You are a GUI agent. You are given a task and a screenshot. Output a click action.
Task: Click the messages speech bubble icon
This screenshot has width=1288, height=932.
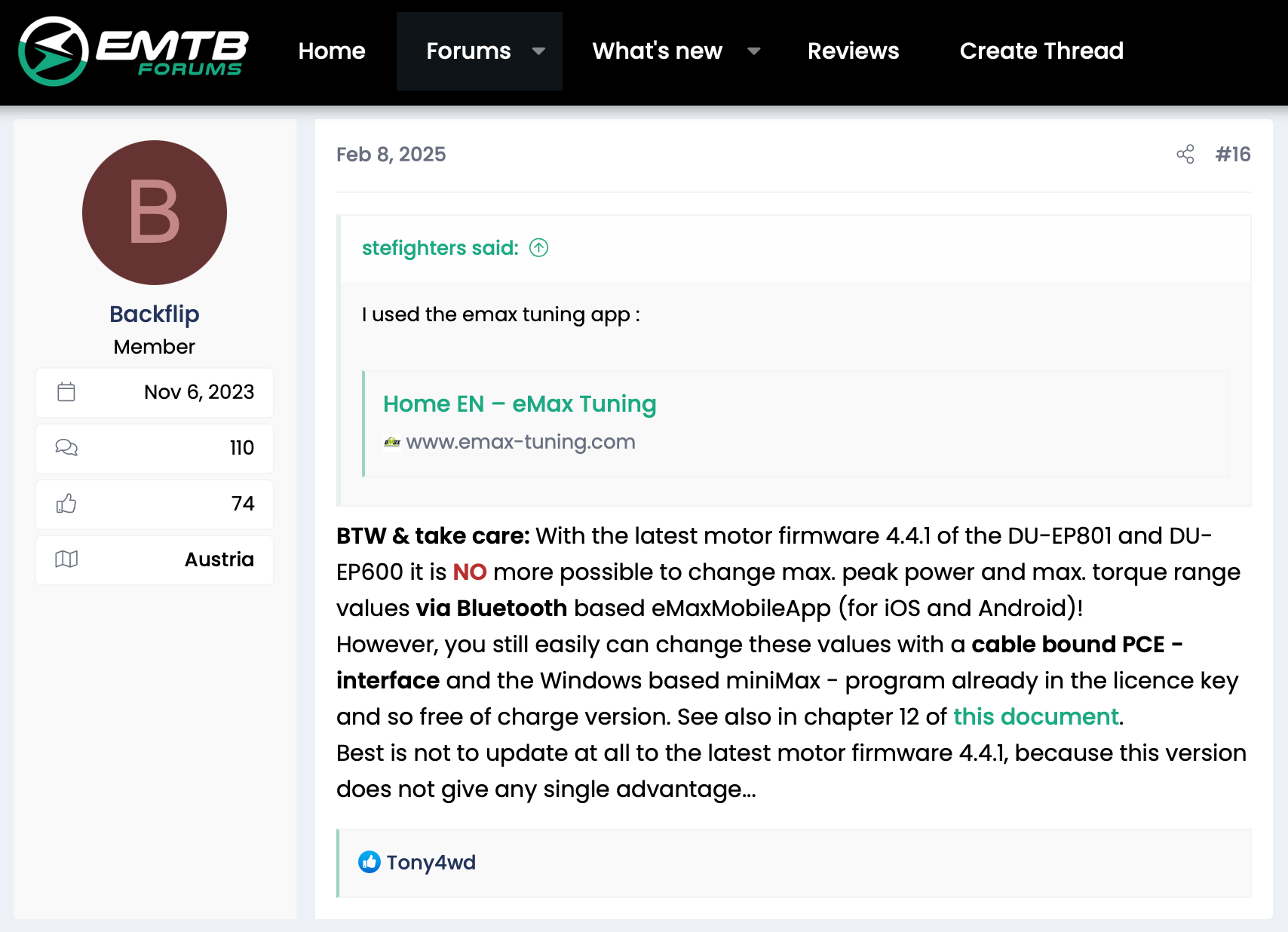(66, 448)
